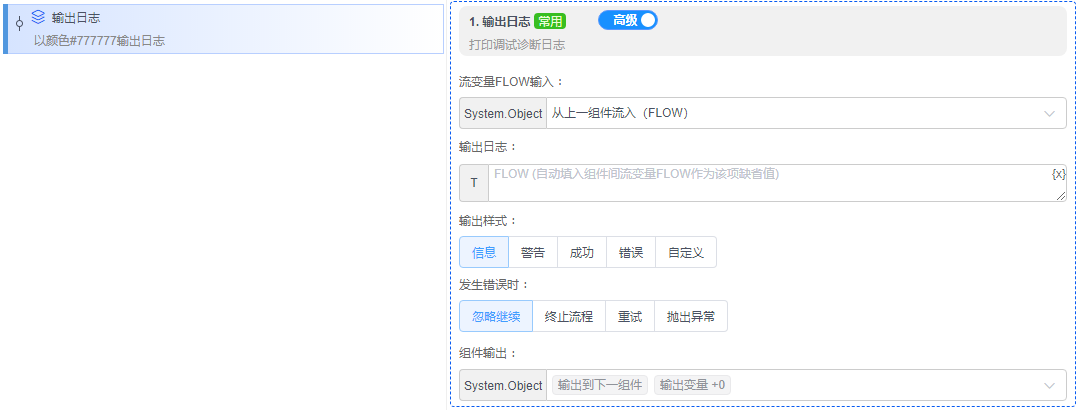Screen dimensions: 1078x410
Task: Click the 发生错误时 label
Action: point(494,284)
